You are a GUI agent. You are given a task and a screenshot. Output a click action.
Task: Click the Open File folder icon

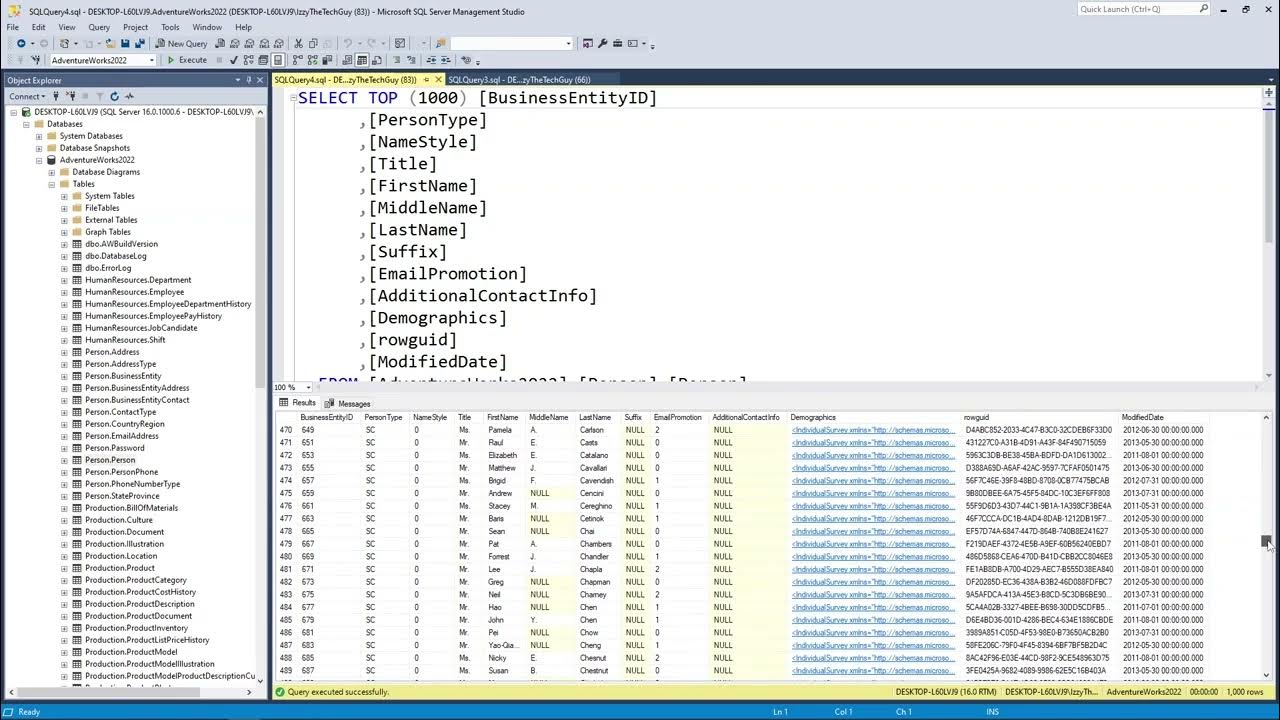pos(110,44)
